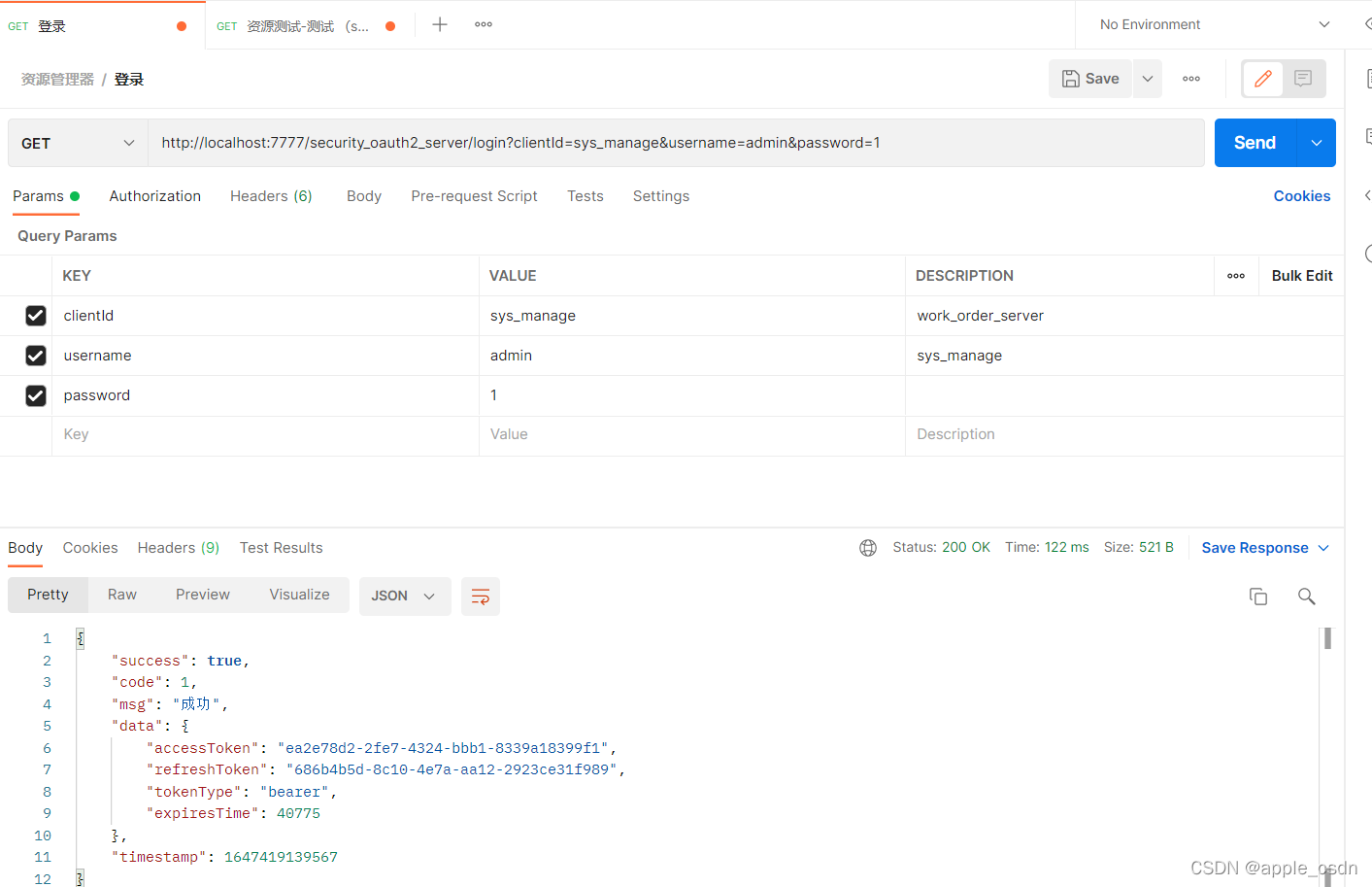Uncheck the clientId parameter
Viewport: 1372px width, 887px height.
36,316
